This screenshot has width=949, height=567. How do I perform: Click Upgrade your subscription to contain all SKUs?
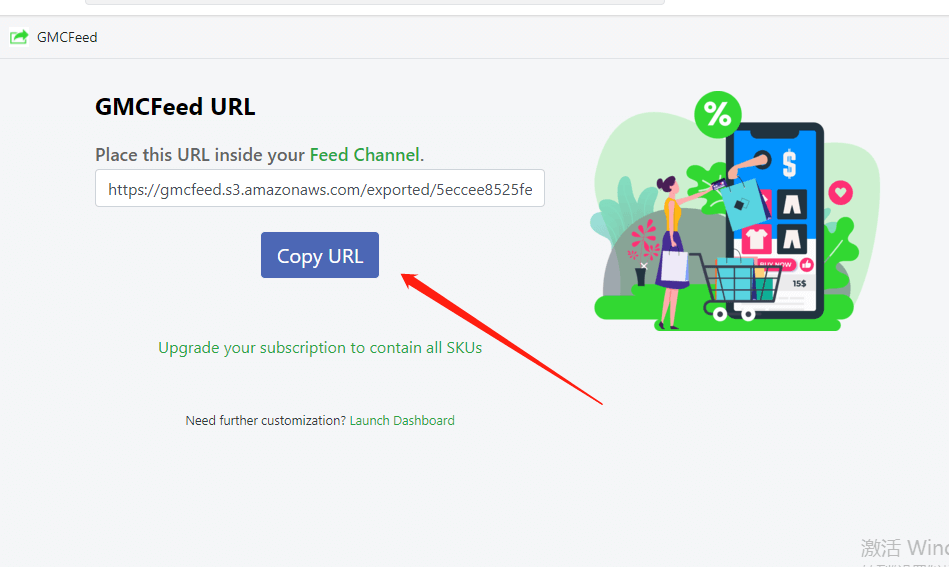[320, 348]
